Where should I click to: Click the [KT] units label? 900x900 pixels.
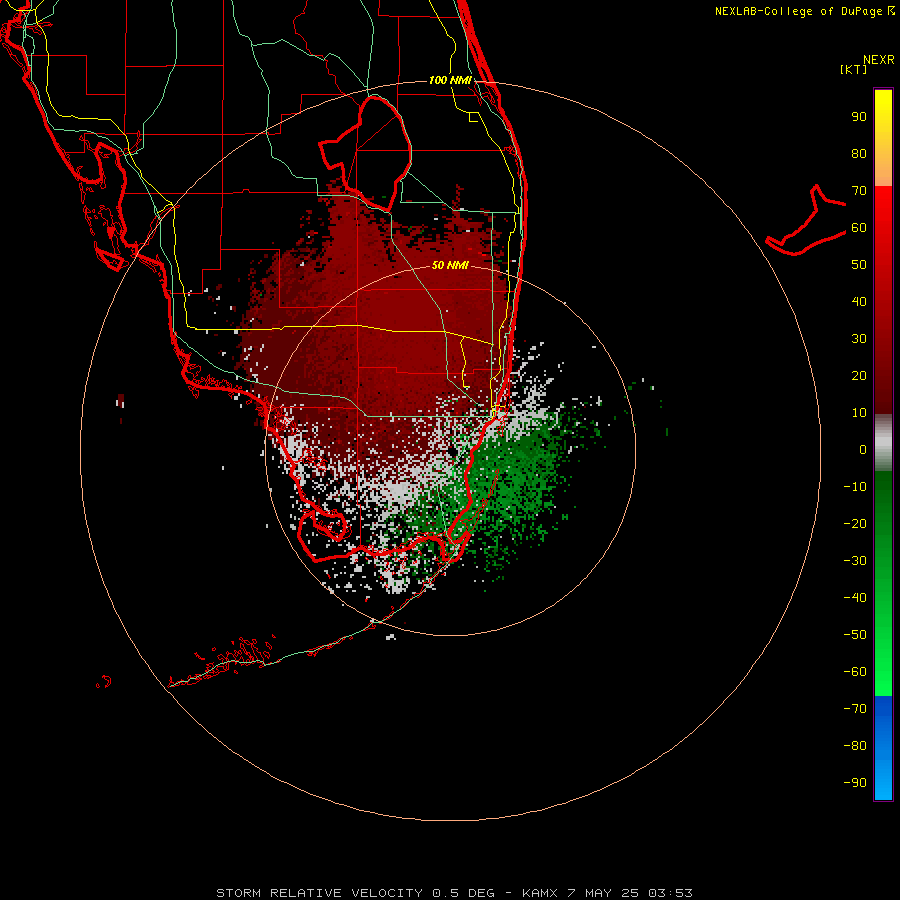click(x=854, y=69)
